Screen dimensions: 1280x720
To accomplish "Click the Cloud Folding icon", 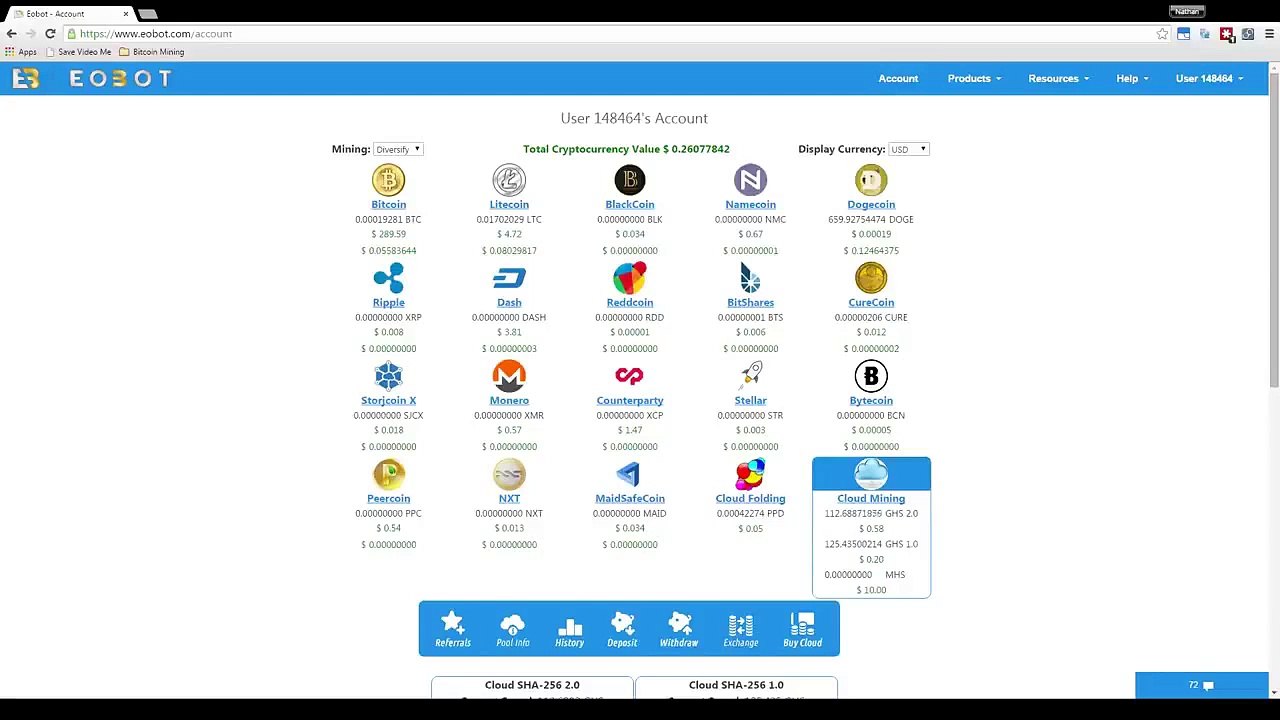I will (x=750, y=474).
